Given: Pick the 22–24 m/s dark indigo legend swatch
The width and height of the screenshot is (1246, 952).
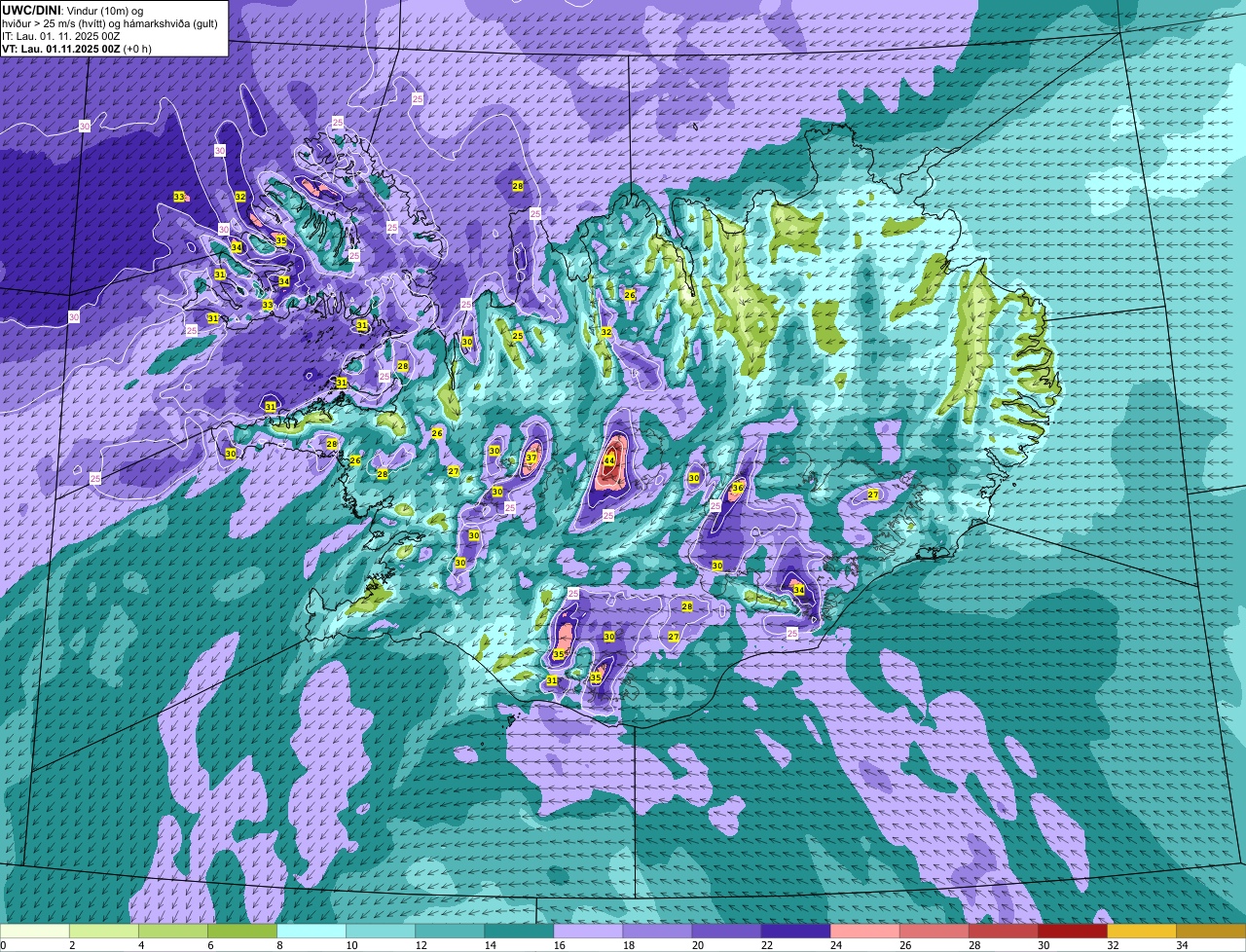Looking at the screenshot, I should [x=795, y=931].
